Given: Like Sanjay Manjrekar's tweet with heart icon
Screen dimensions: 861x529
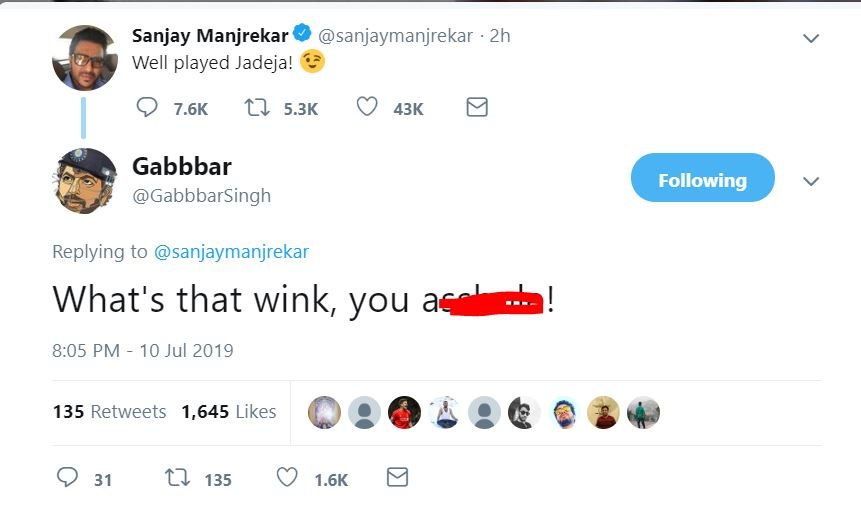Looking at the screenshot, I should click(367, 107).
